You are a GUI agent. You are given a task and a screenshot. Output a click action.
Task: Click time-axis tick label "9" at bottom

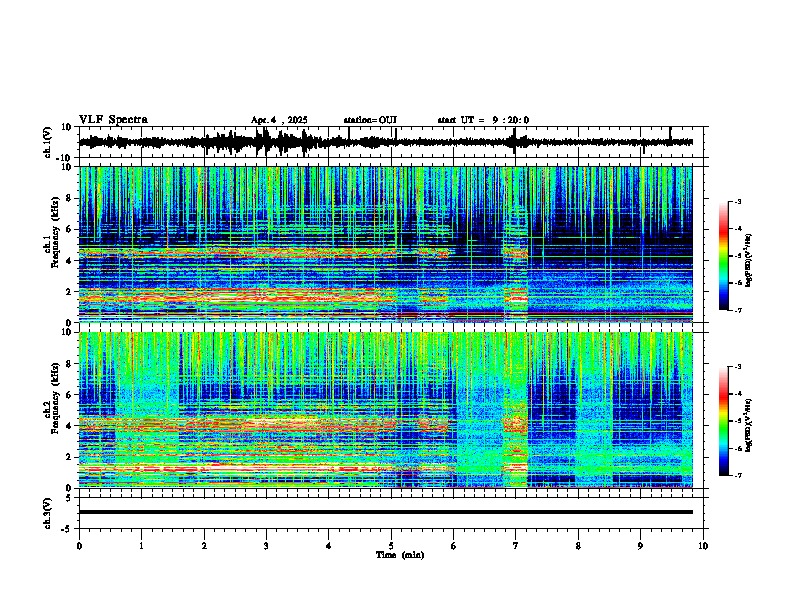click(x=640, y=546)
